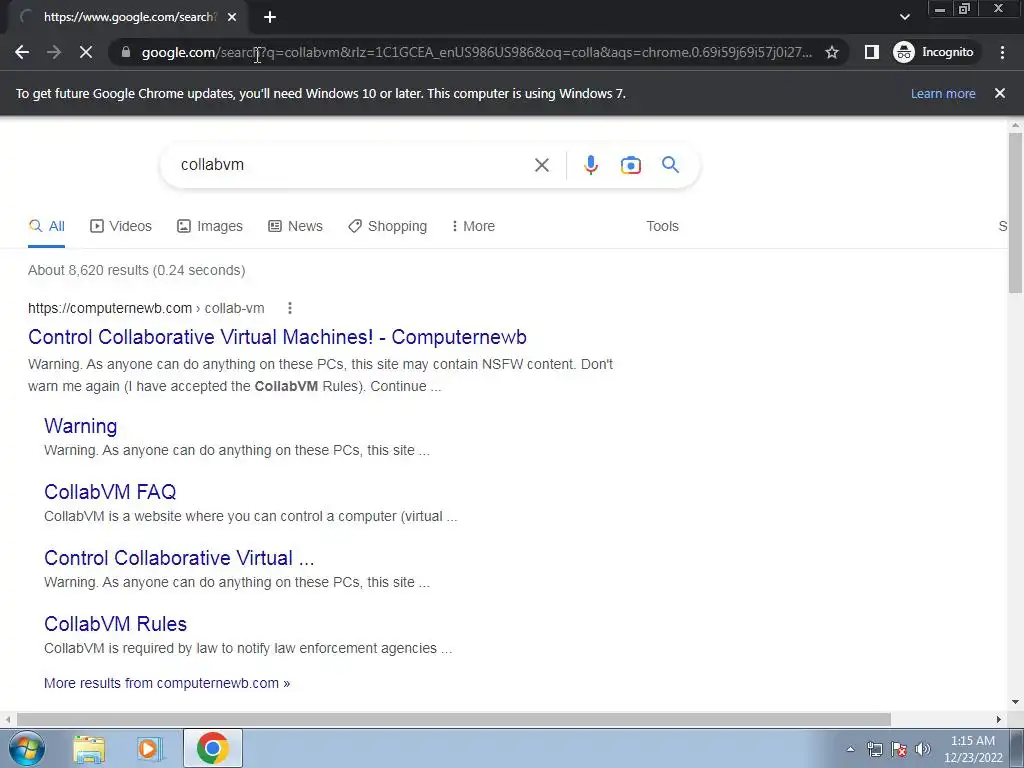Open the taskbar clock showing 1:15 AM
Viewport: 1024px width, 768px height.
pyautogui.click(x=973, y=749)
